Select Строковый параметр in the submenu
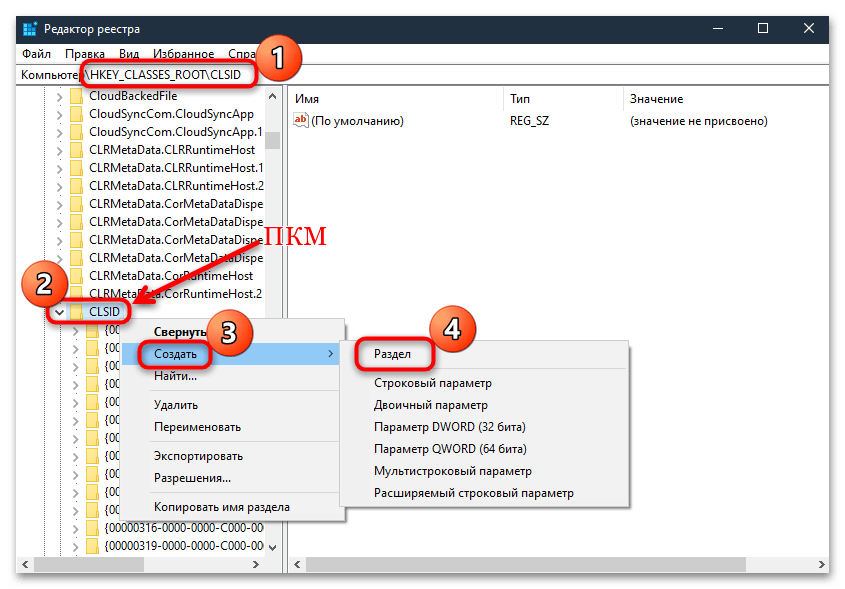845x589 pixels. 433,383
